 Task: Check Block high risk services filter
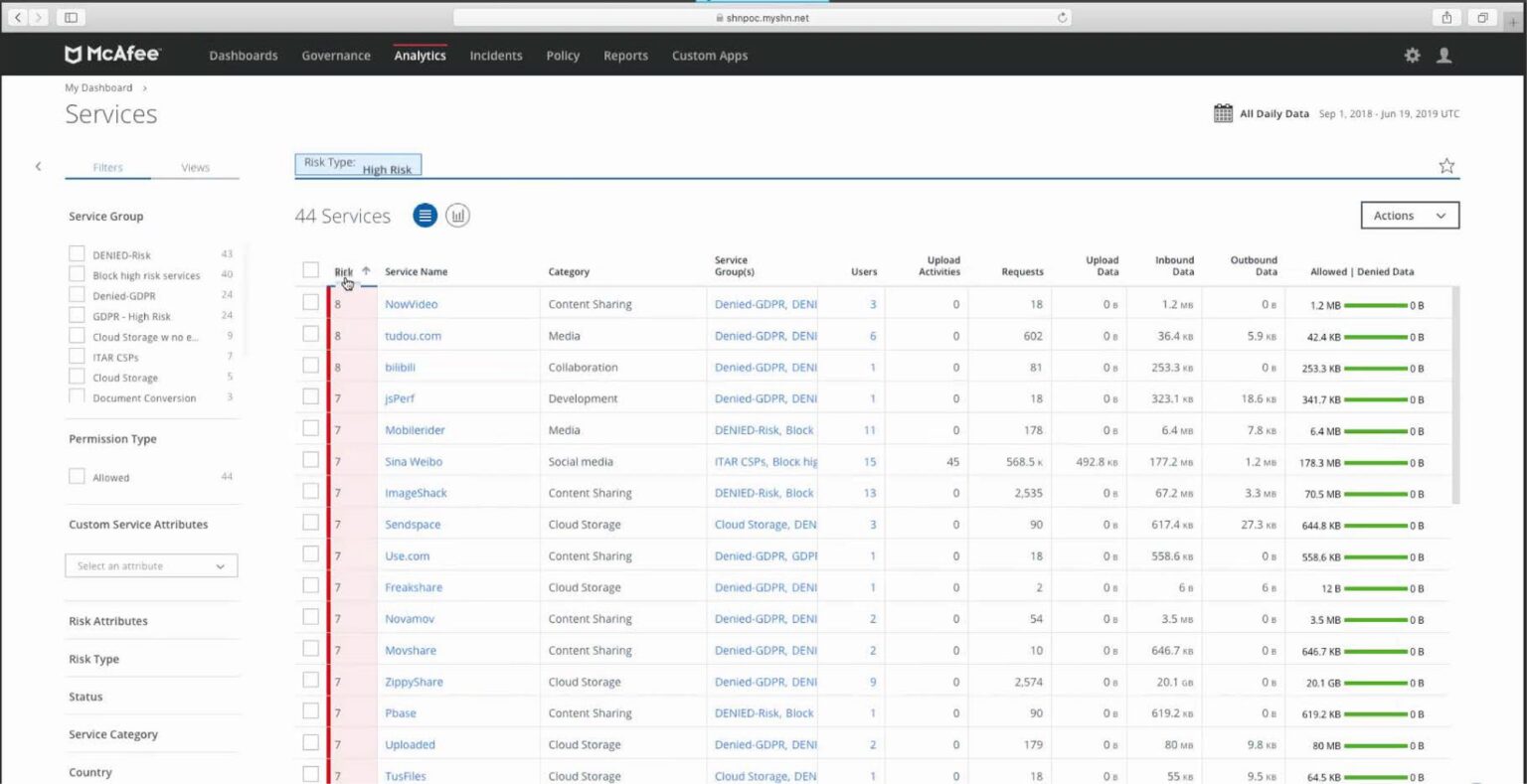point(77,274)
